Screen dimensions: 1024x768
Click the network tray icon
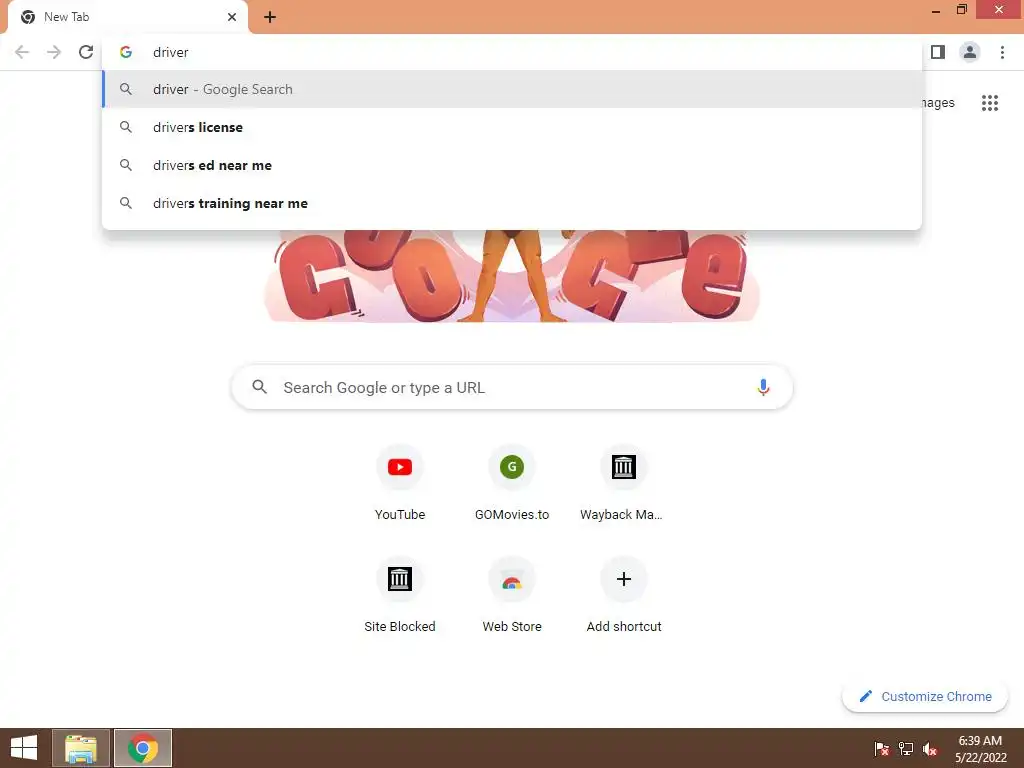pos(906,749)
